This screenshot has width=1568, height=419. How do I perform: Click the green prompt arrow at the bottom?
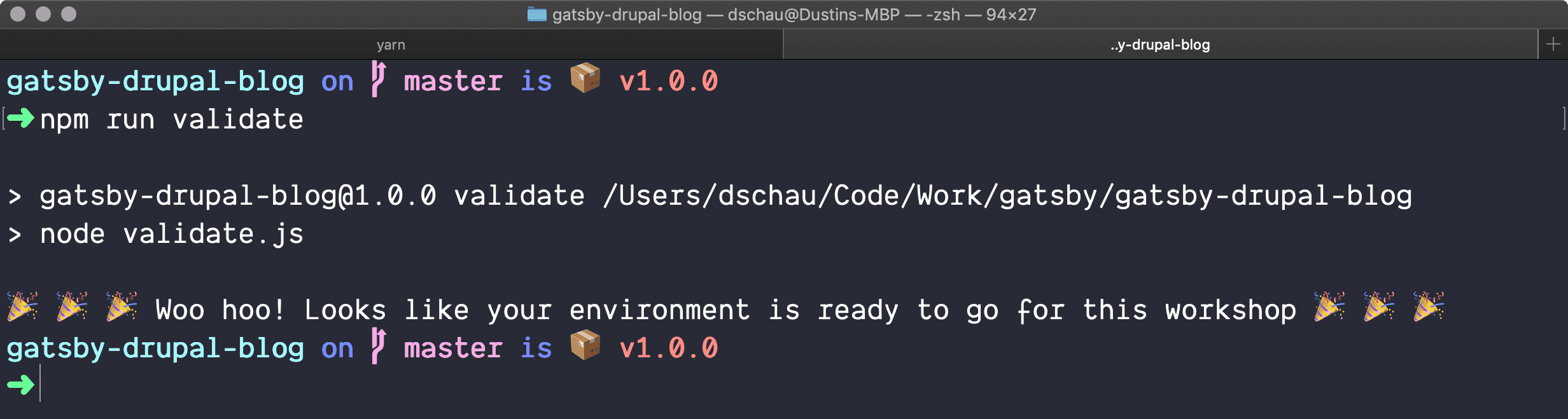click(x=20, y=385)
